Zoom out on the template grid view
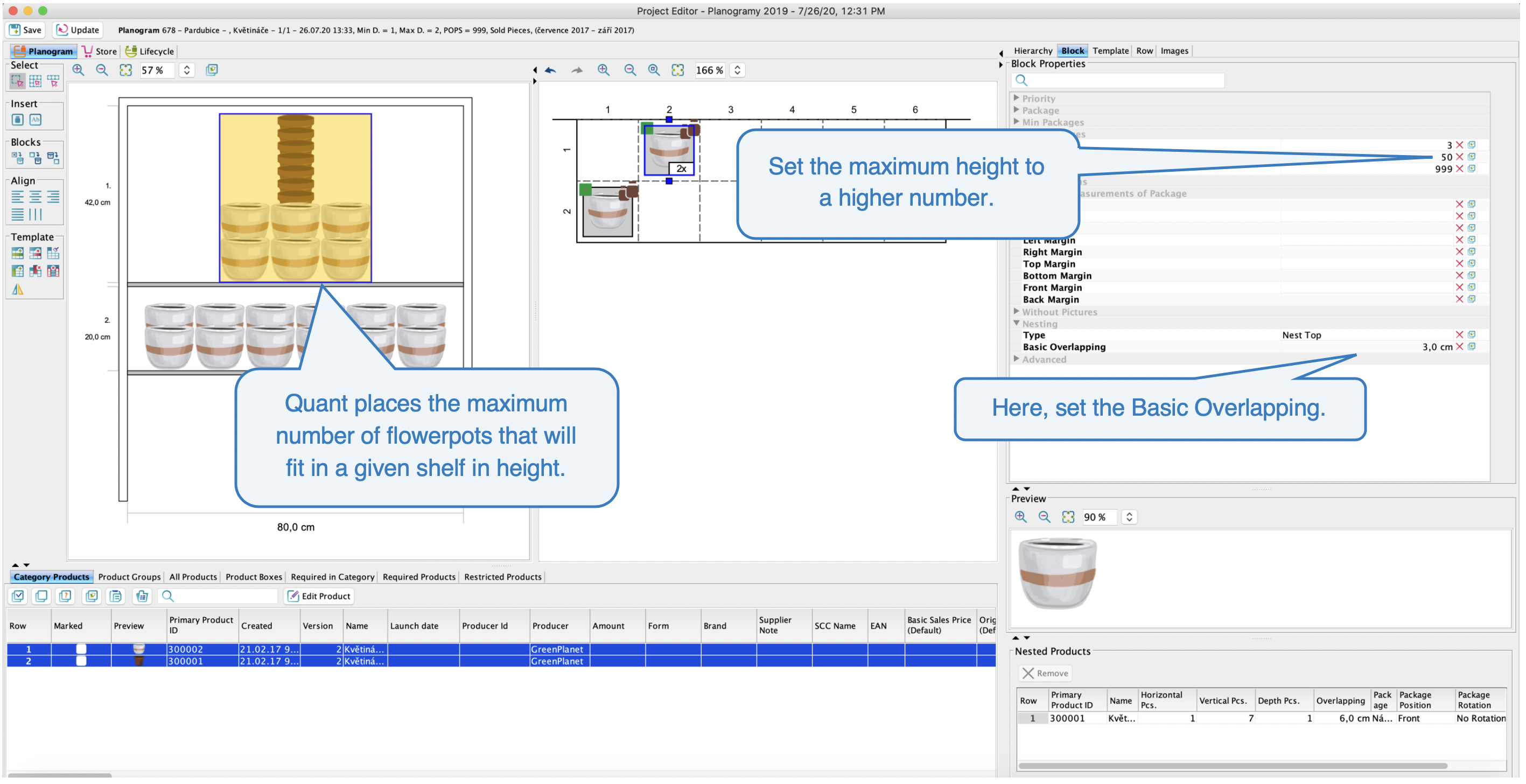 coord(629,70)
